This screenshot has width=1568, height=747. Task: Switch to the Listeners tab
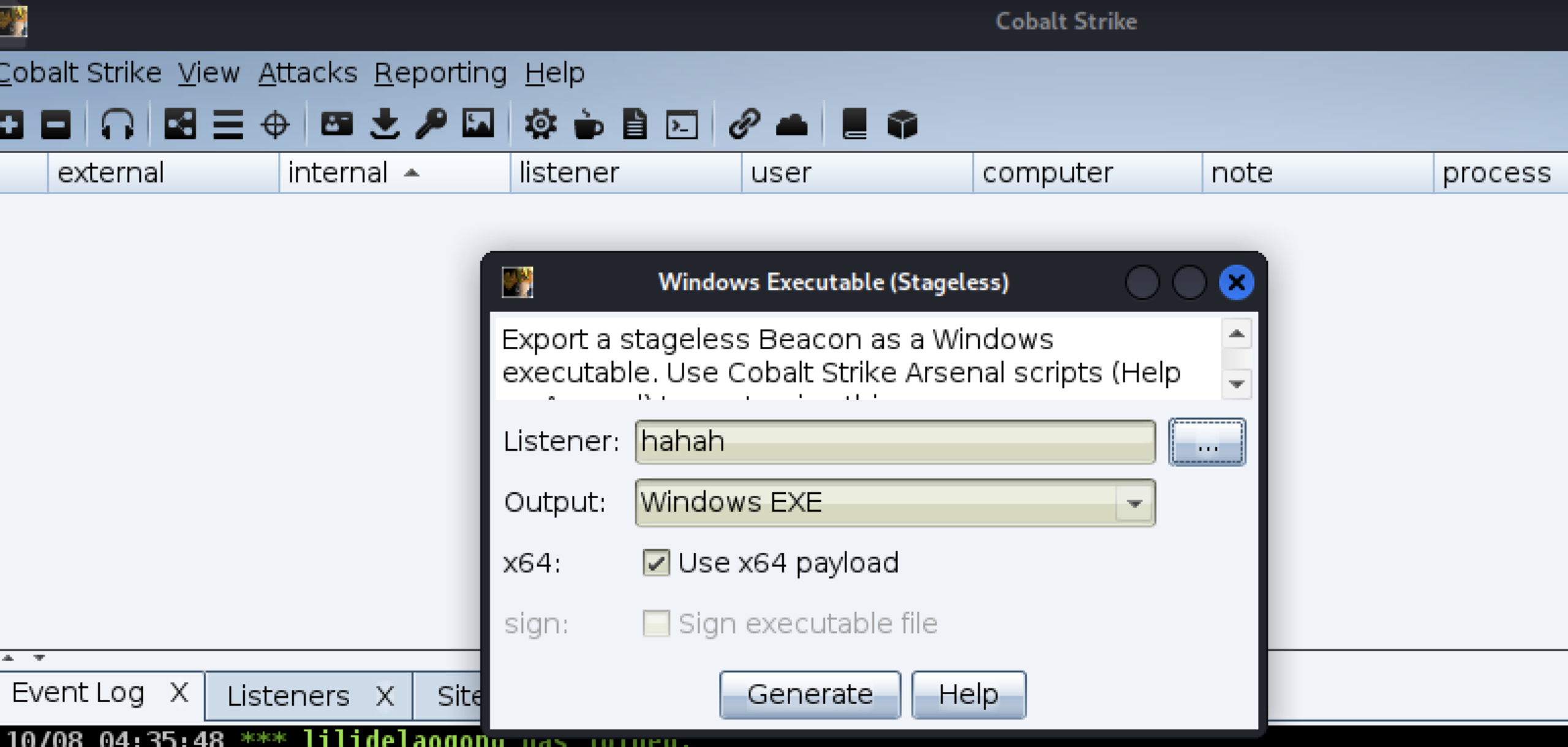288,696
